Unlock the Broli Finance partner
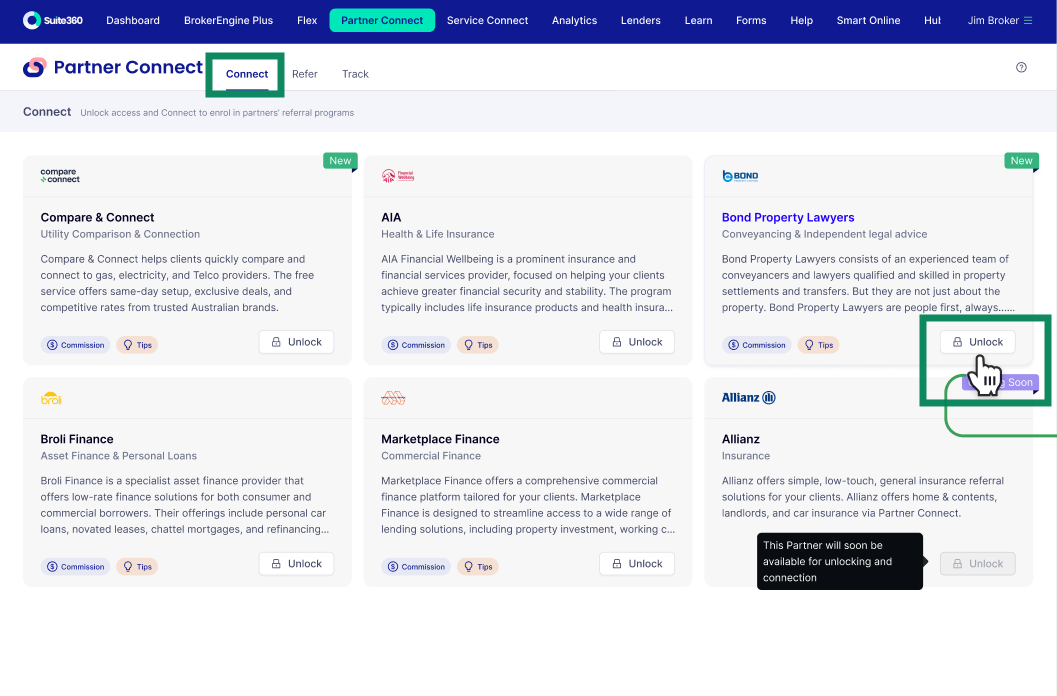 click(x=297, y=564)
